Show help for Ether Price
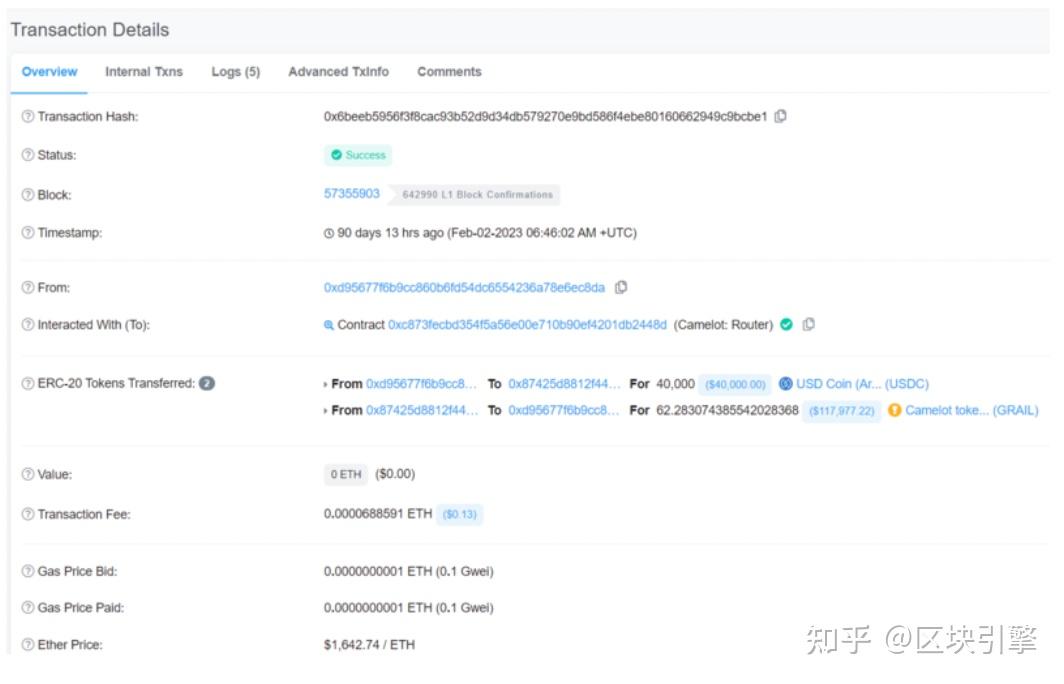The height and width of the screenshot is (684, 1064). coord(28,645)
